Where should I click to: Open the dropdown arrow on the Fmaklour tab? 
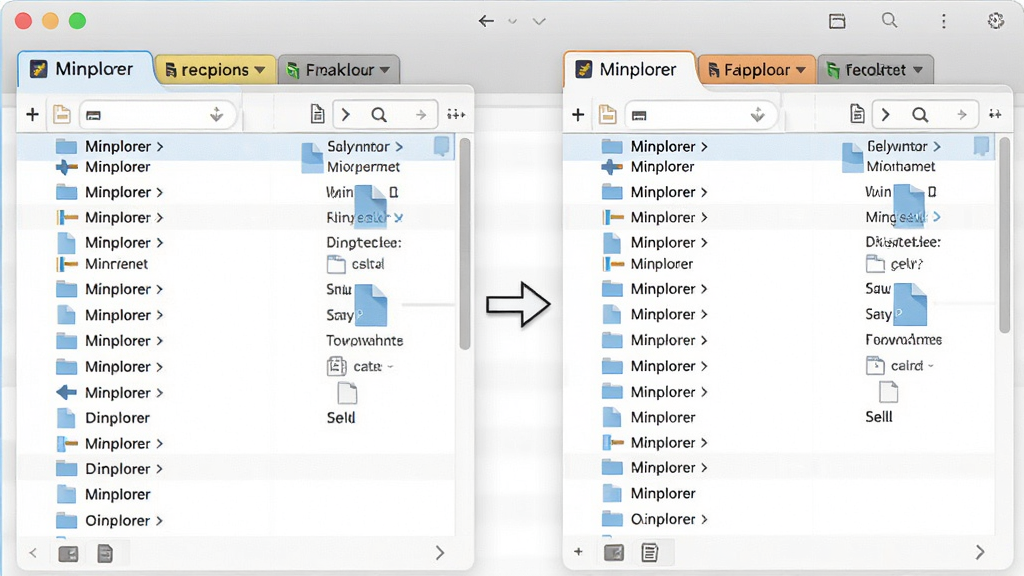pos(385,70)
